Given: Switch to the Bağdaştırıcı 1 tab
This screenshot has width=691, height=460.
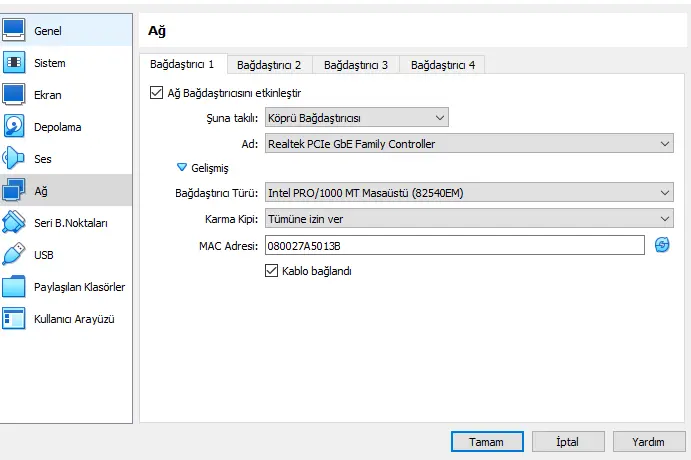Looking at the screenshot, I should (x=182, y=64).
